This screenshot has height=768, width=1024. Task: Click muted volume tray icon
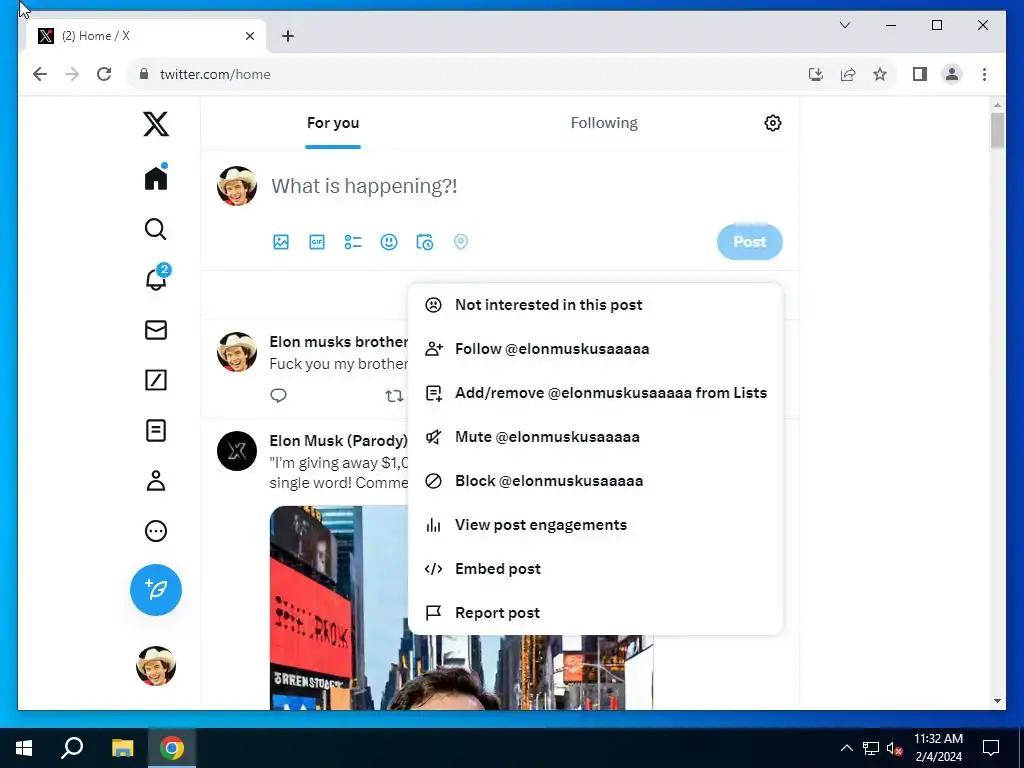[x=894, y=748]
